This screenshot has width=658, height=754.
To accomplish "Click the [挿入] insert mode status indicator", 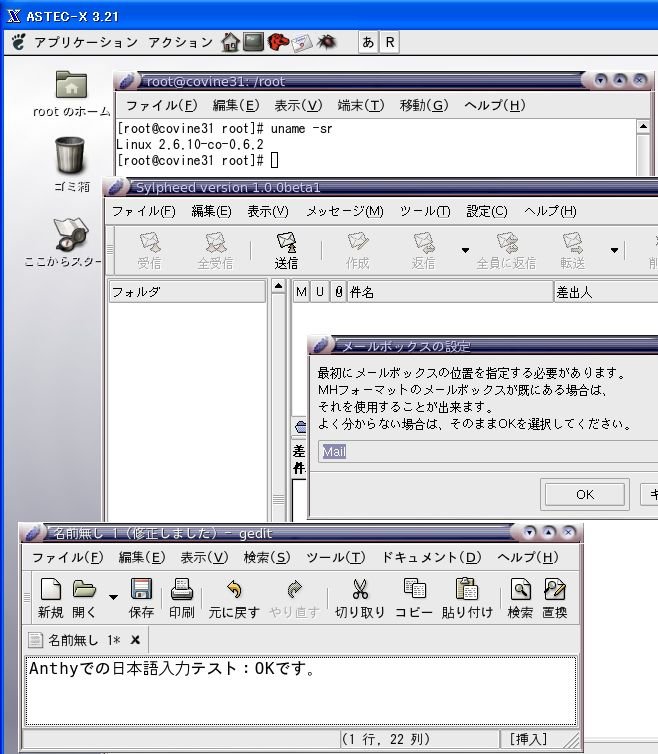I will [x=529, y=739].
